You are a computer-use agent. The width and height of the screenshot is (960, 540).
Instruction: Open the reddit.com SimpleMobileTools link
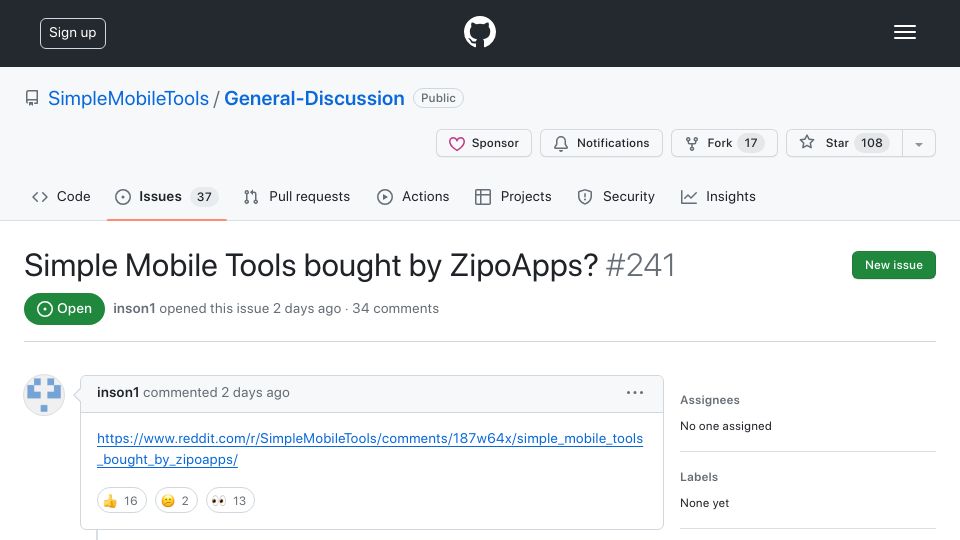pyautogui.click(x=370, y=449)
